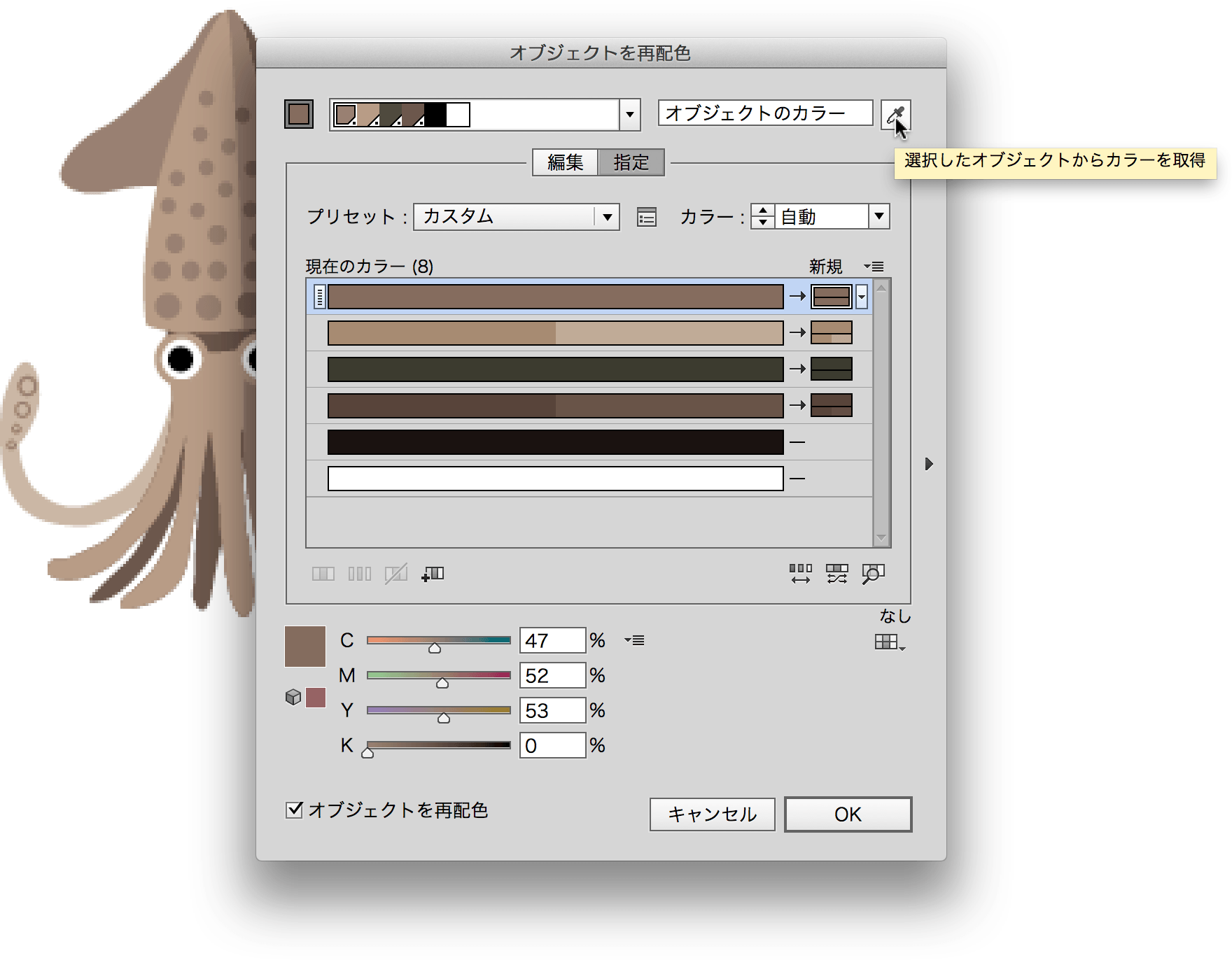Click new tan color swatch in second row
The image size is (1232, 960).
coord(832,333)
